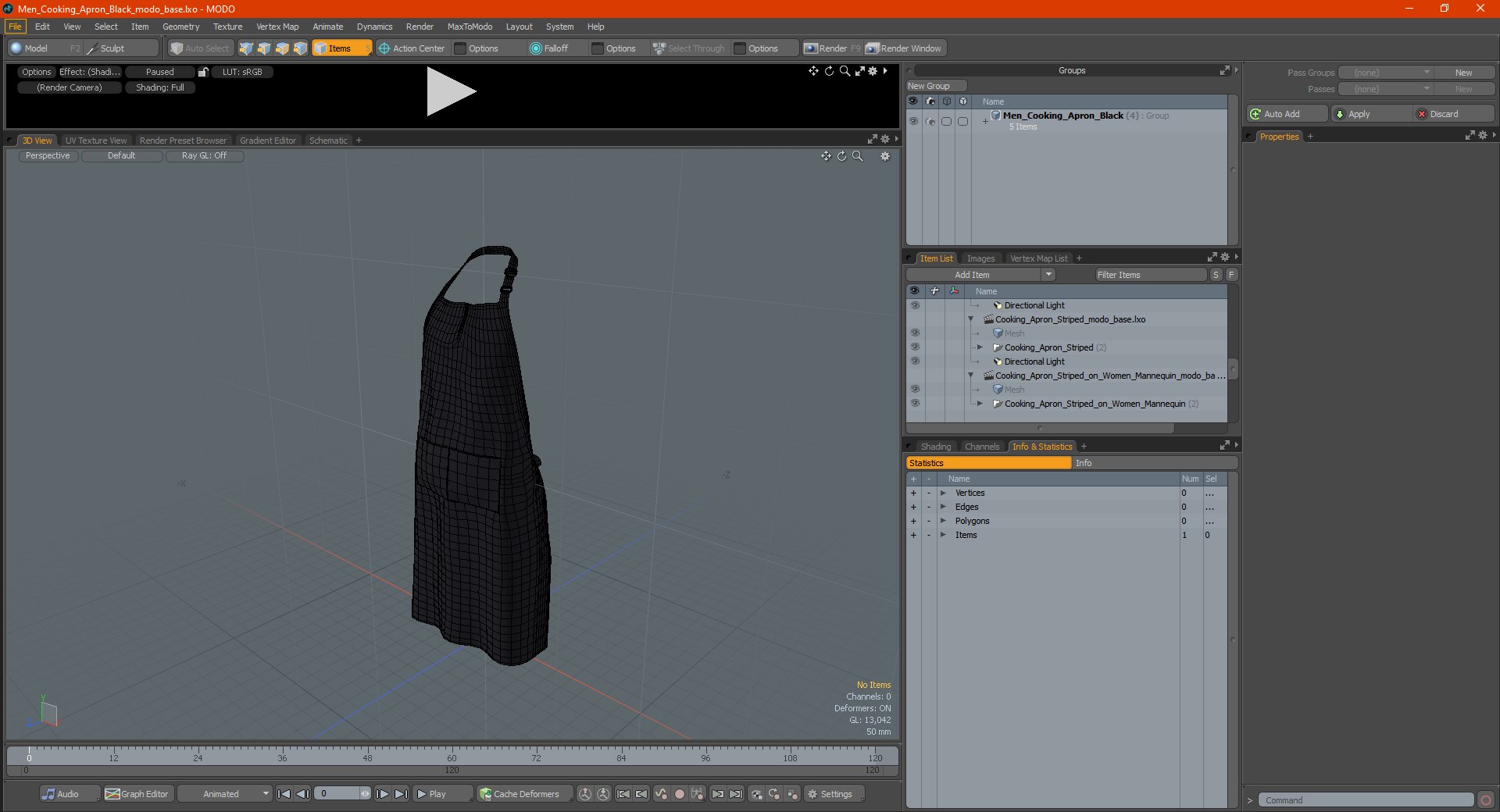Expand Men_Cooking_Apron_Black group plus sign
Screen dimensions: 1500x812
(986, 121)
